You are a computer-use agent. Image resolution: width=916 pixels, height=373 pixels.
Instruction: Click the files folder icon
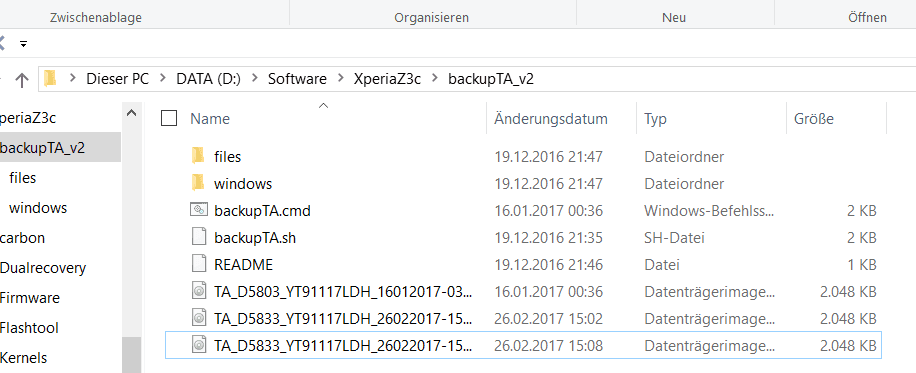198,156
